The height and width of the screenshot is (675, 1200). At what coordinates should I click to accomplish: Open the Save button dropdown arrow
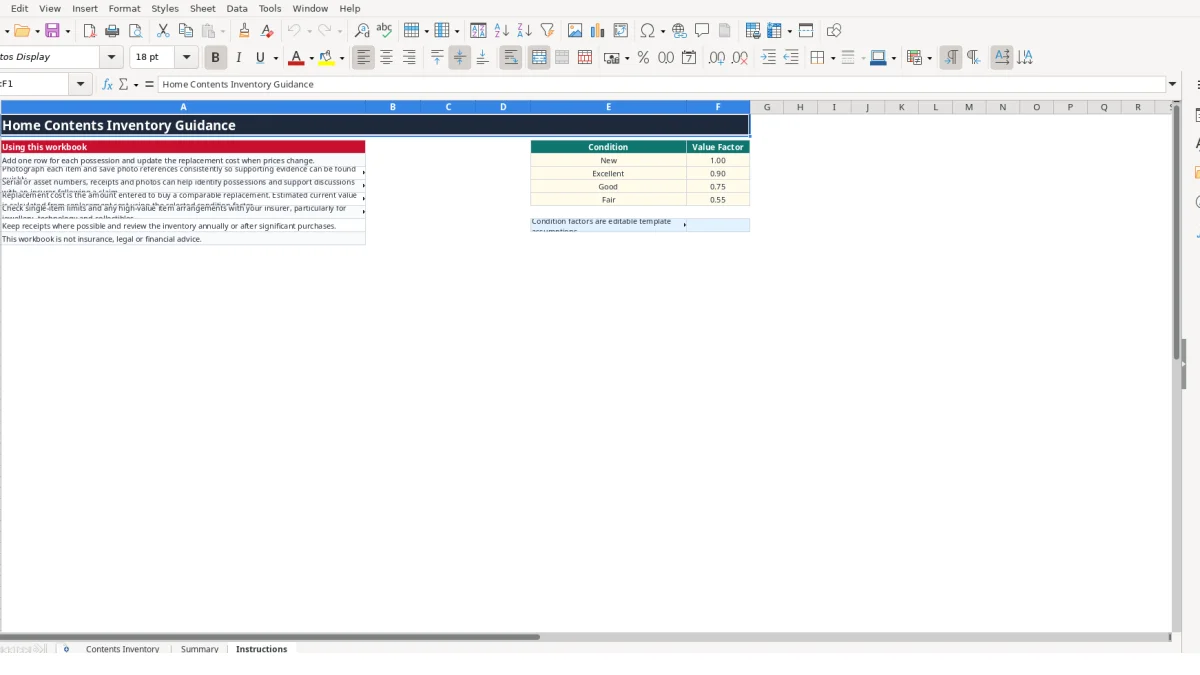click(66, 31)
